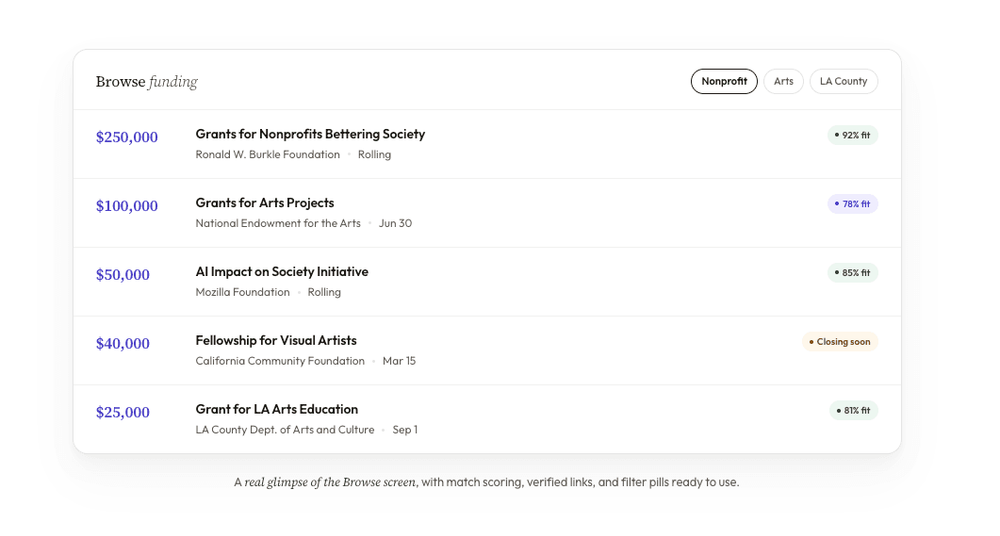
Task: Click the 92% fit badge
Action: (x=853, y=135)
